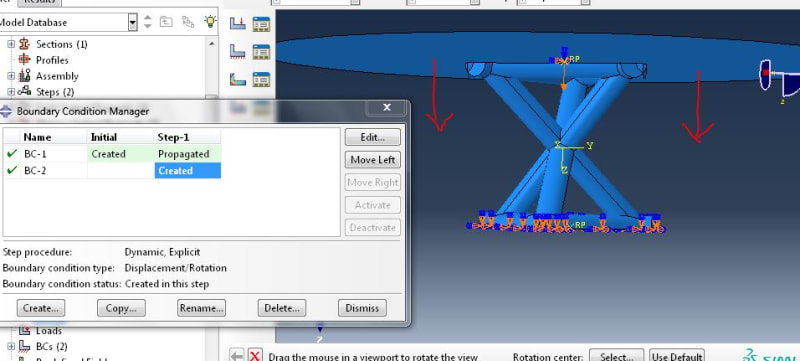Click the Initial column header
This screenshot has width=800, height=361.
121,137
